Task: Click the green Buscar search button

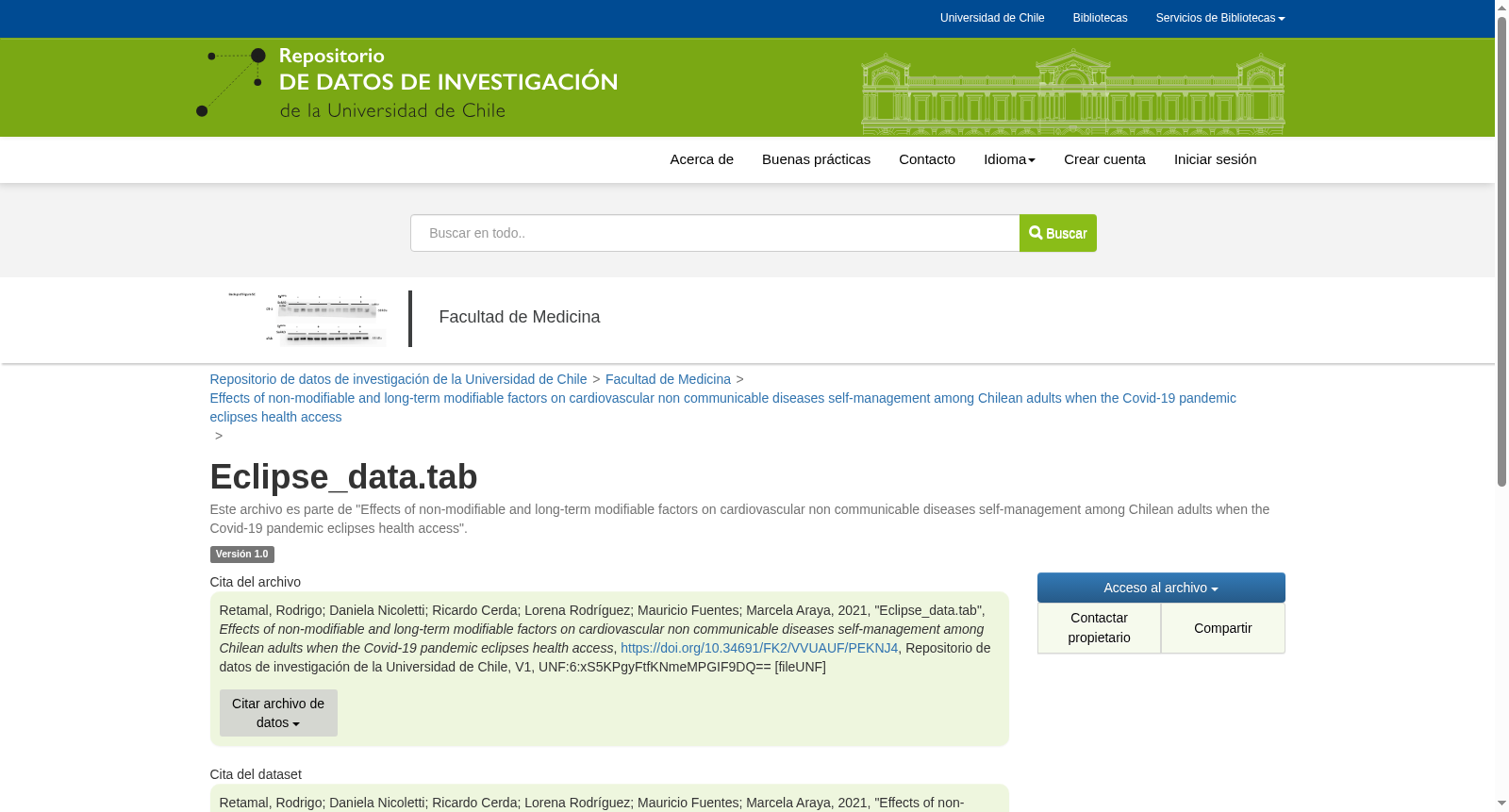Action: pyautogui.click(x=1058, y=233)
